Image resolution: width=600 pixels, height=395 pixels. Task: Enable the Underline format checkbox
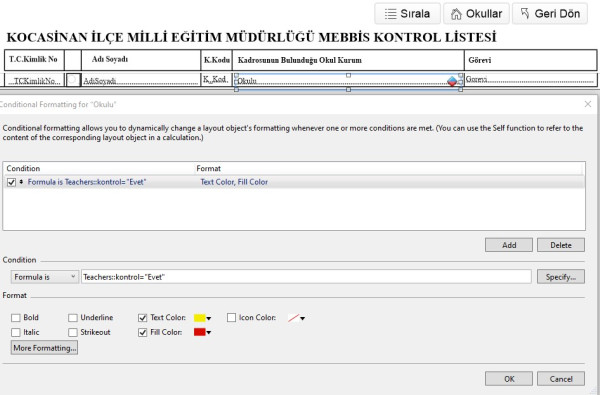pyautogui.click(x=73, y=318)
